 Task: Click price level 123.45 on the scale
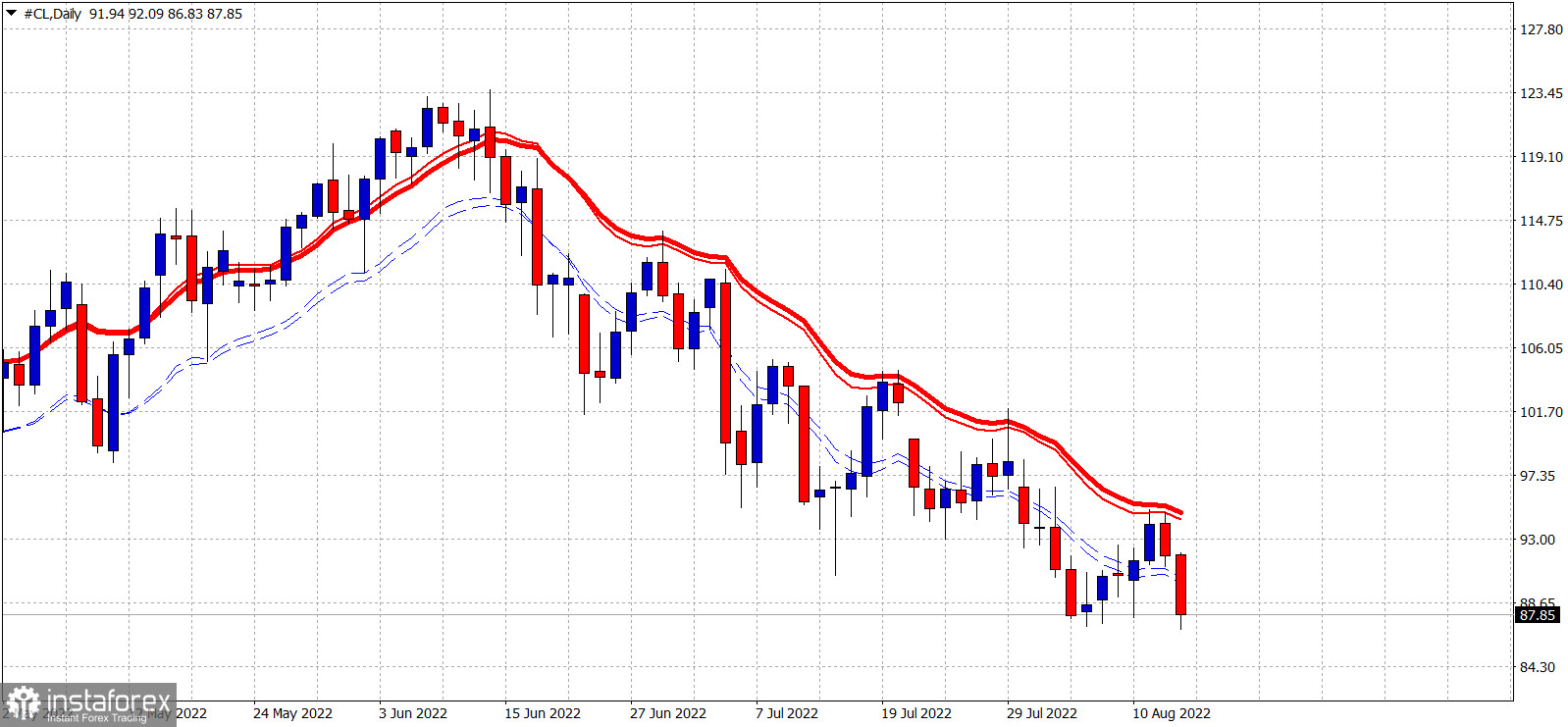pyautogui.click(x=1541, y=93)
